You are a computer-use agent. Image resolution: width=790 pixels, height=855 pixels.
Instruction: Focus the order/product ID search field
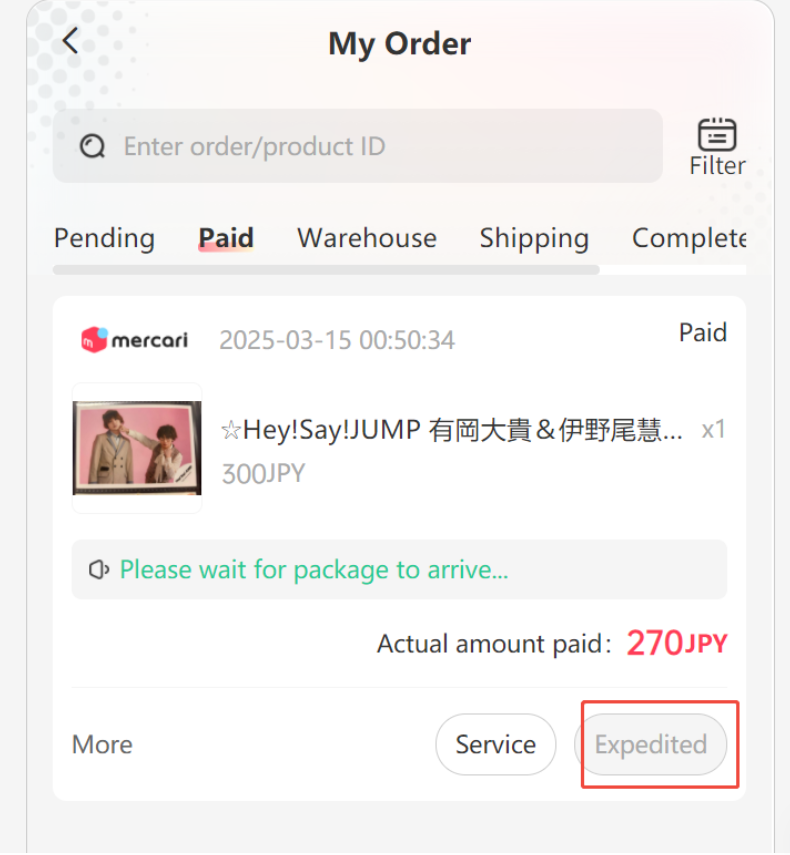tap(358, 146)
